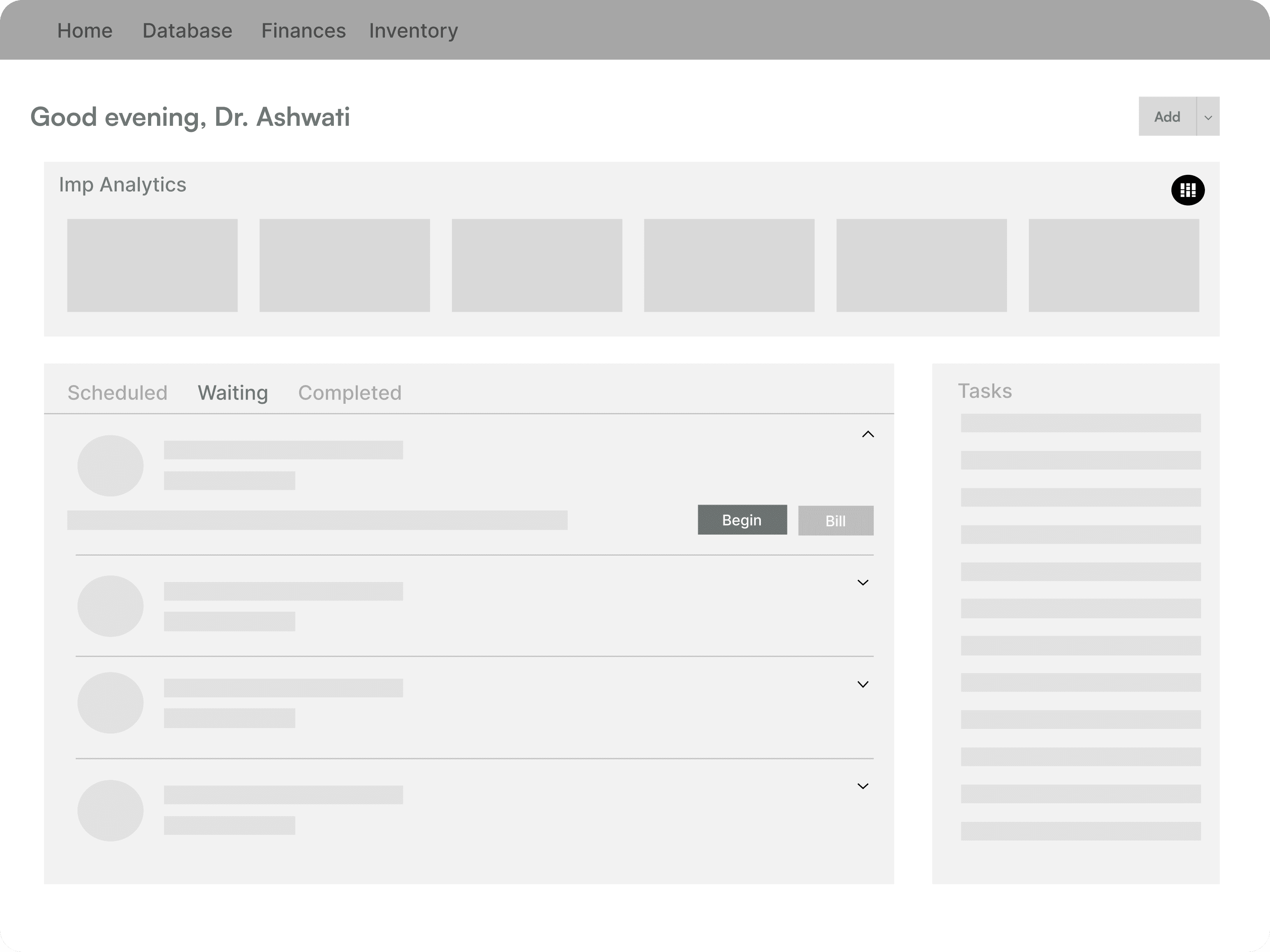1270x952 pixels.
Task: Expand the second patient entry chevron
Action: [863, 583]
